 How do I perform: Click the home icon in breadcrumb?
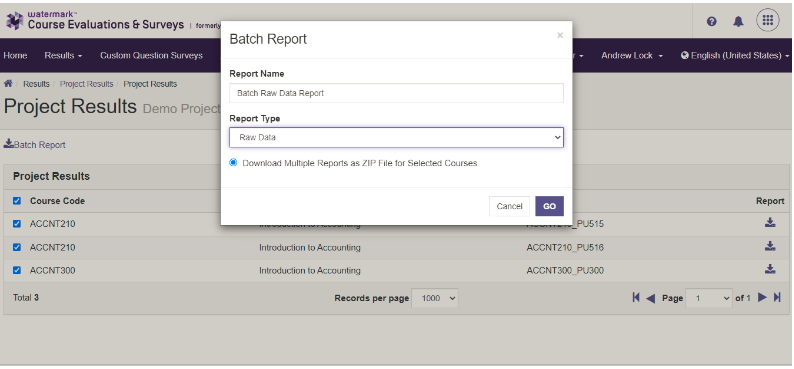[8, 84]
